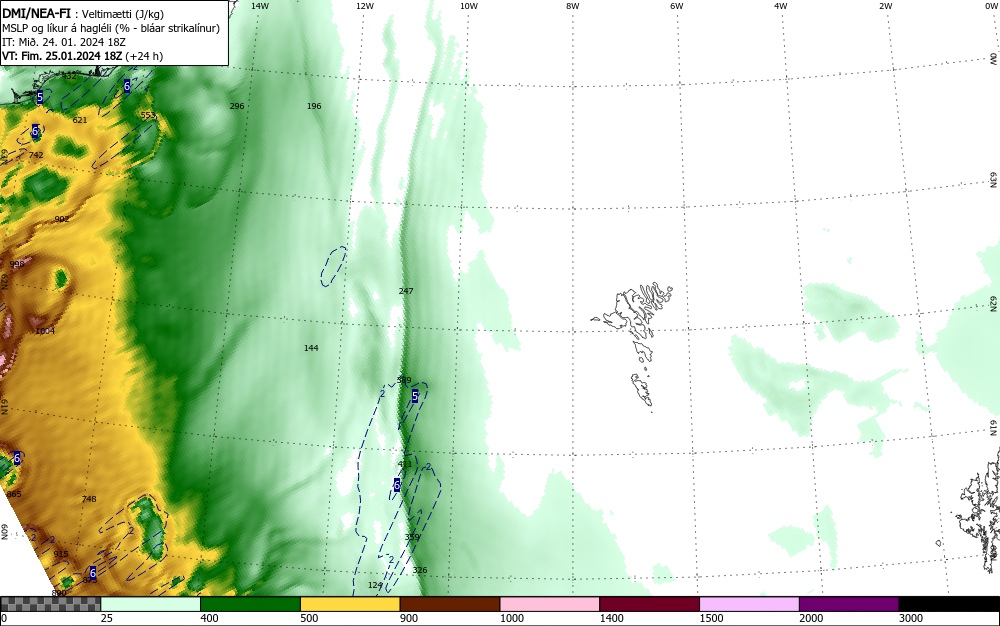This screenshot has height=626, width=1000.
Task: Click the brown 900–1000 legend swatch
Action: [450, 604]
